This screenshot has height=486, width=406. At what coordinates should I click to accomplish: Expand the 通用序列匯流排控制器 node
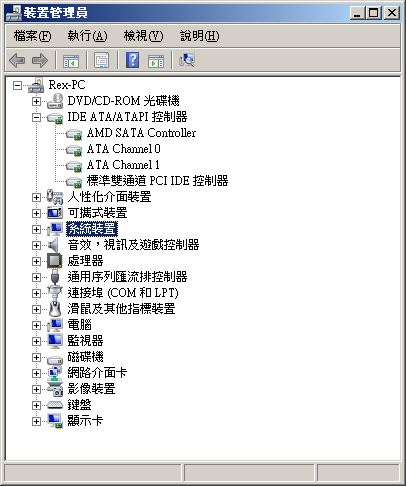[x=36, y=277]
